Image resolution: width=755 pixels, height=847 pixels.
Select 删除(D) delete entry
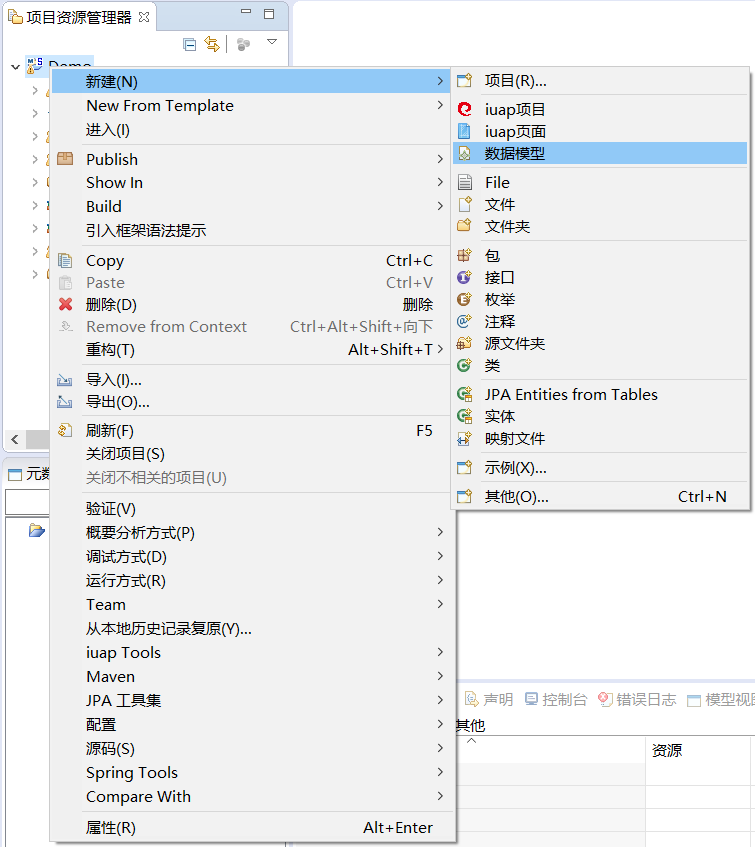click(110, 304)
